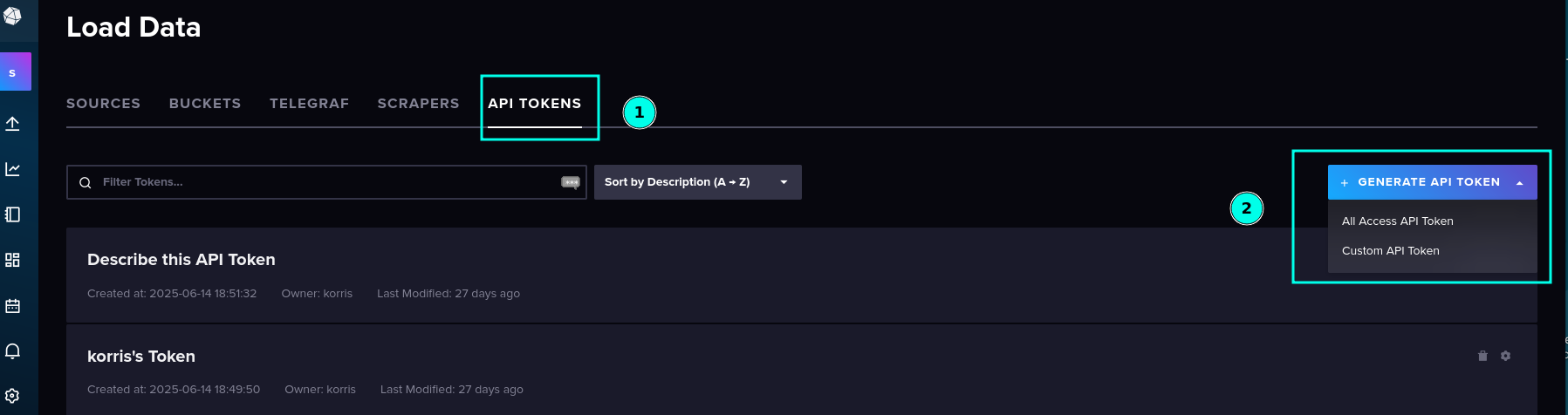The height and width of the screenshot is (415, 1568).
Task: Open Dashboards icon in sidebar
Action: pos(12,260)
